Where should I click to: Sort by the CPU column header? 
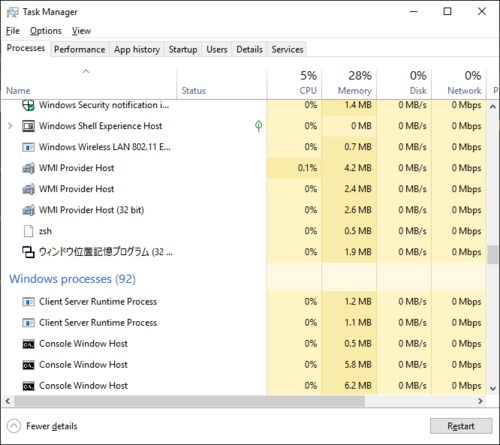[x=294, y=83]
